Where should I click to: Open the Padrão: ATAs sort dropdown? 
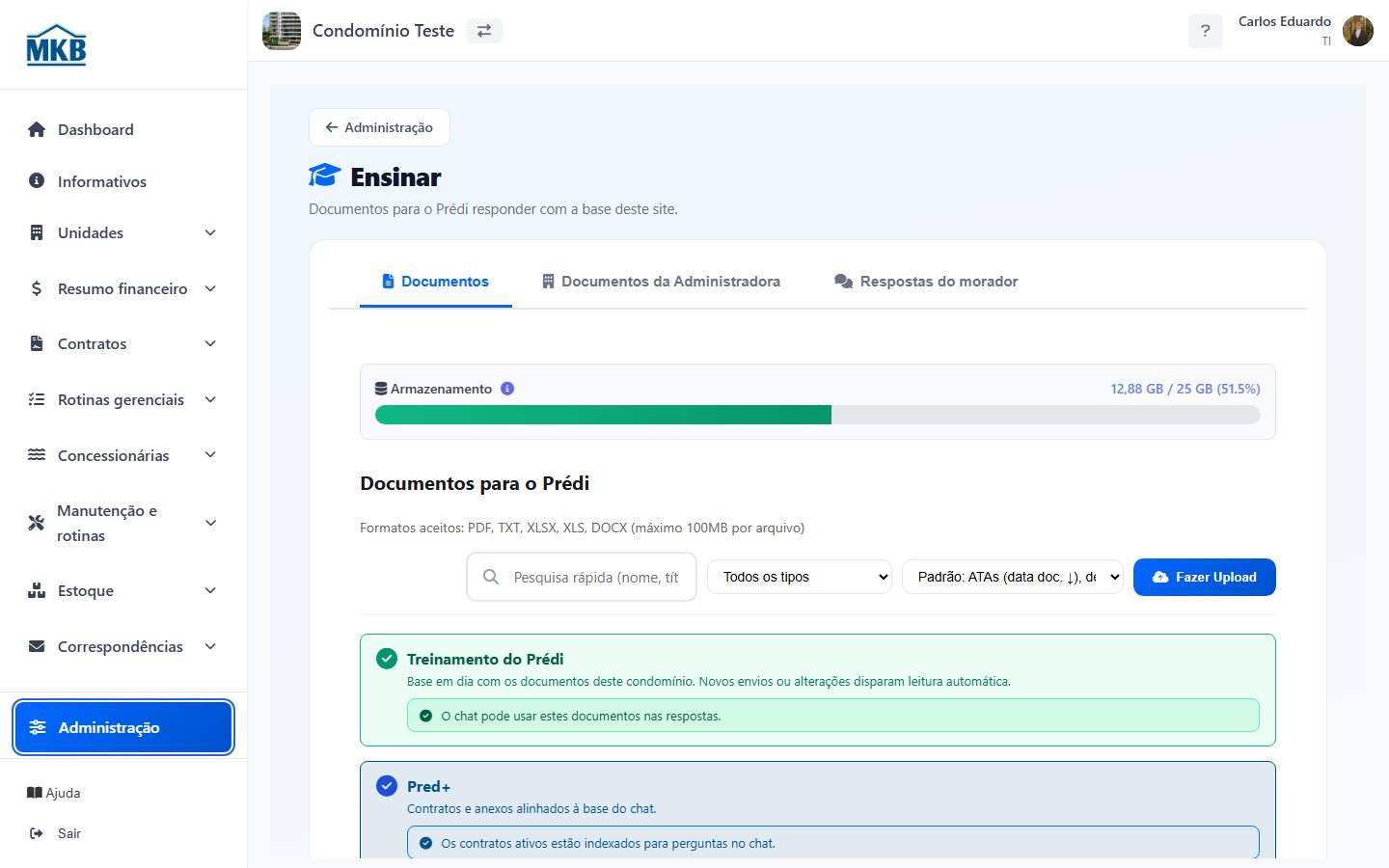(x=1013, y=577)
